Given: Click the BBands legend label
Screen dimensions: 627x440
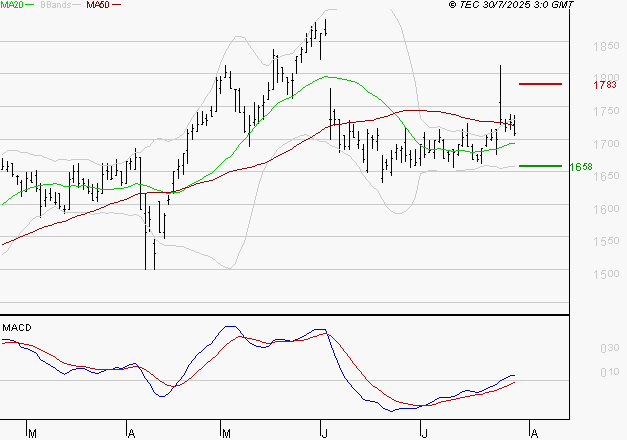Looking at the screenshot, I should 56,5.
